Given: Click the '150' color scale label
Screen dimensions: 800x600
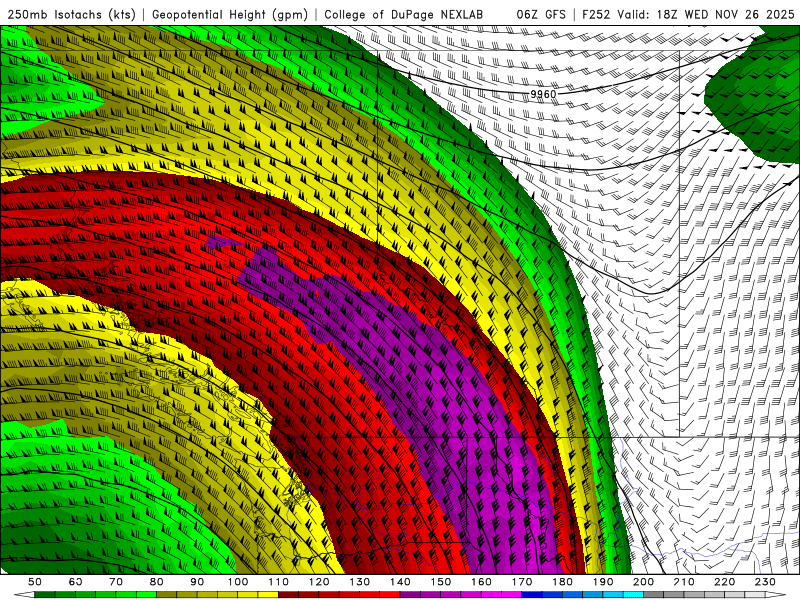Looking at the screenshot, I should pyautogui.click(x=441, y=582).
